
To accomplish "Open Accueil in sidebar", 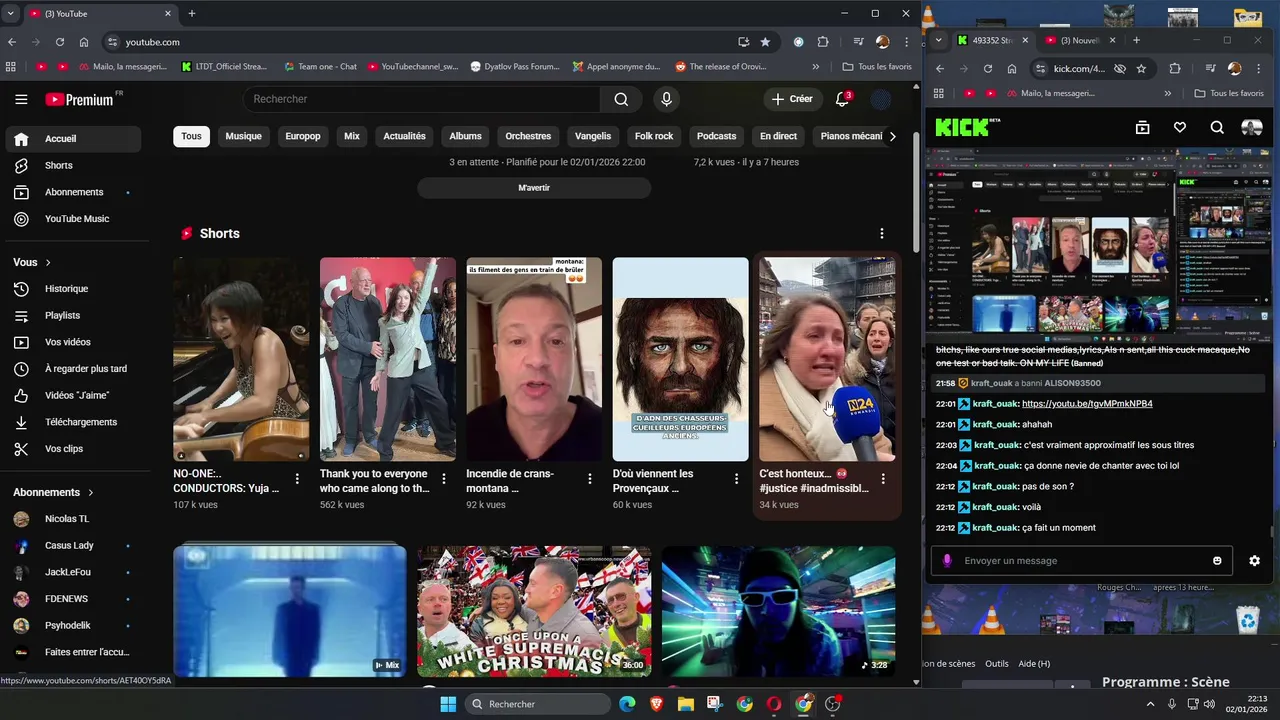I will point(72,139).
